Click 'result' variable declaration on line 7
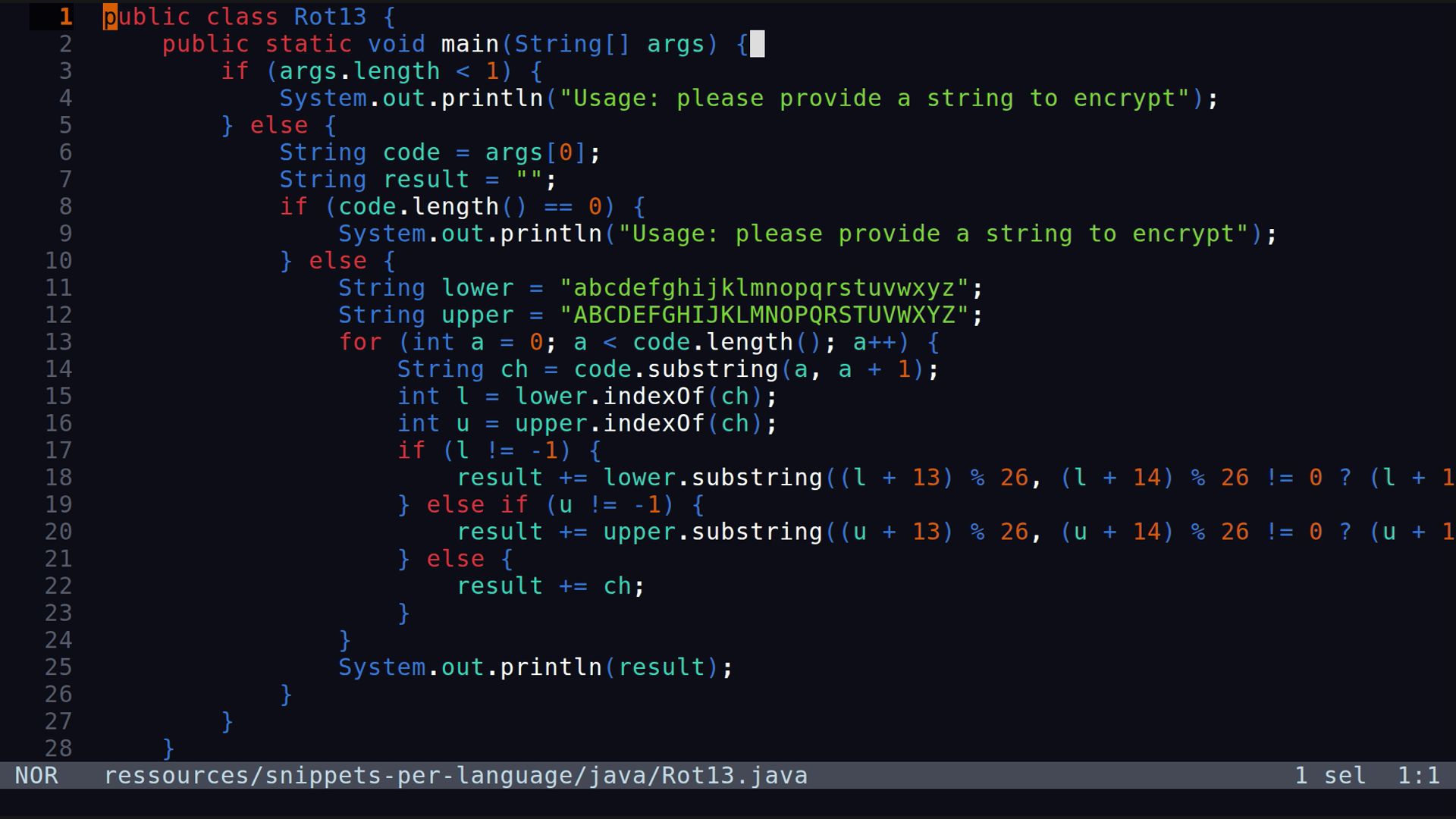 click(426, 180)
